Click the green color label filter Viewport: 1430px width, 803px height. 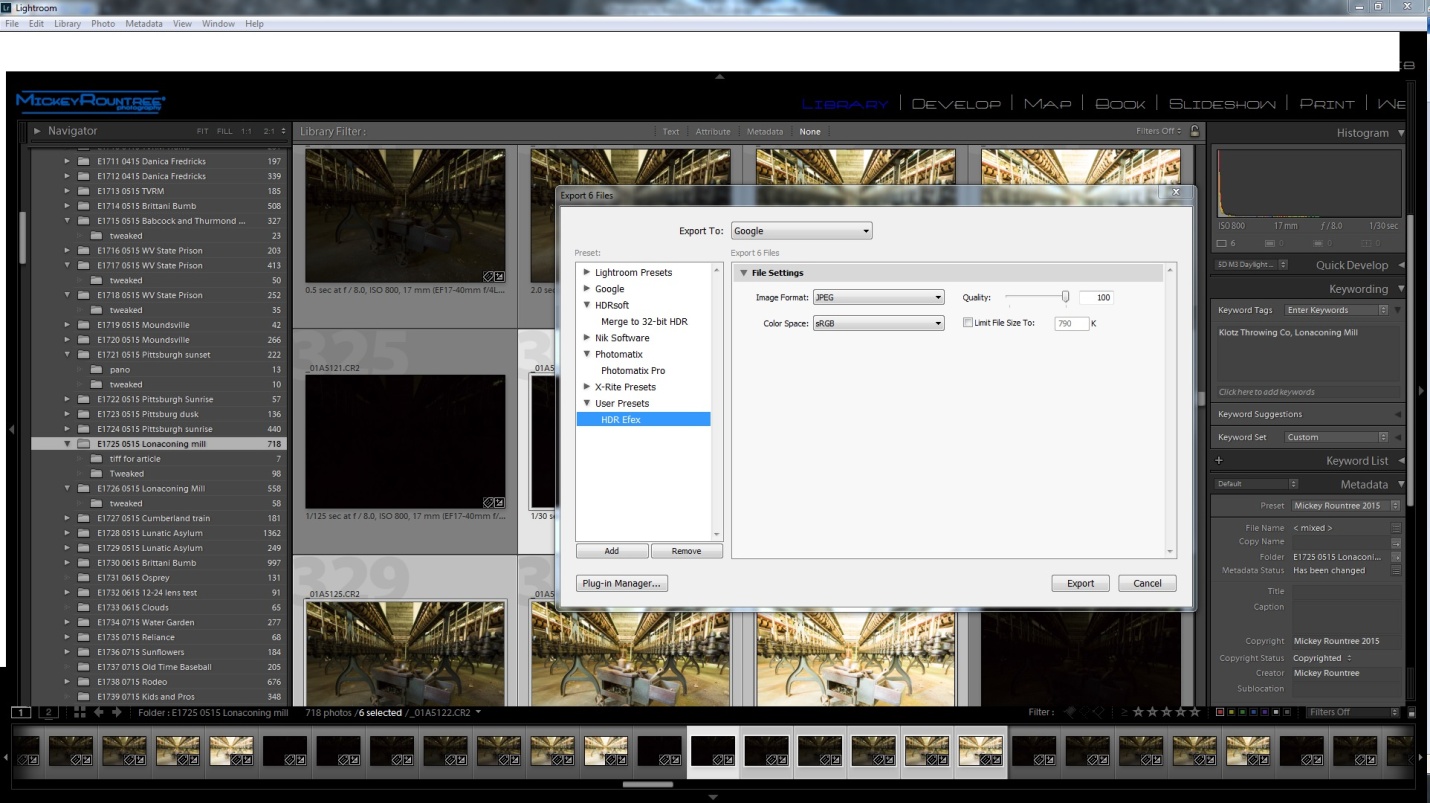point(1244,712)
